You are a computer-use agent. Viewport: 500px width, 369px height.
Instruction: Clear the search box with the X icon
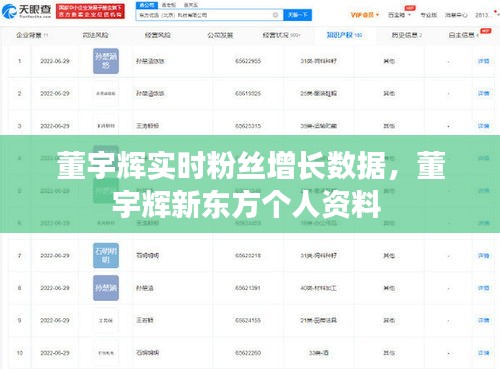275,15
